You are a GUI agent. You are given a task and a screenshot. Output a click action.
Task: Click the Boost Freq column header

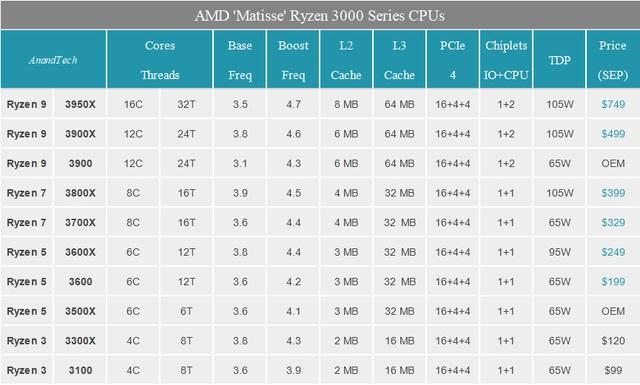point(293,60)
